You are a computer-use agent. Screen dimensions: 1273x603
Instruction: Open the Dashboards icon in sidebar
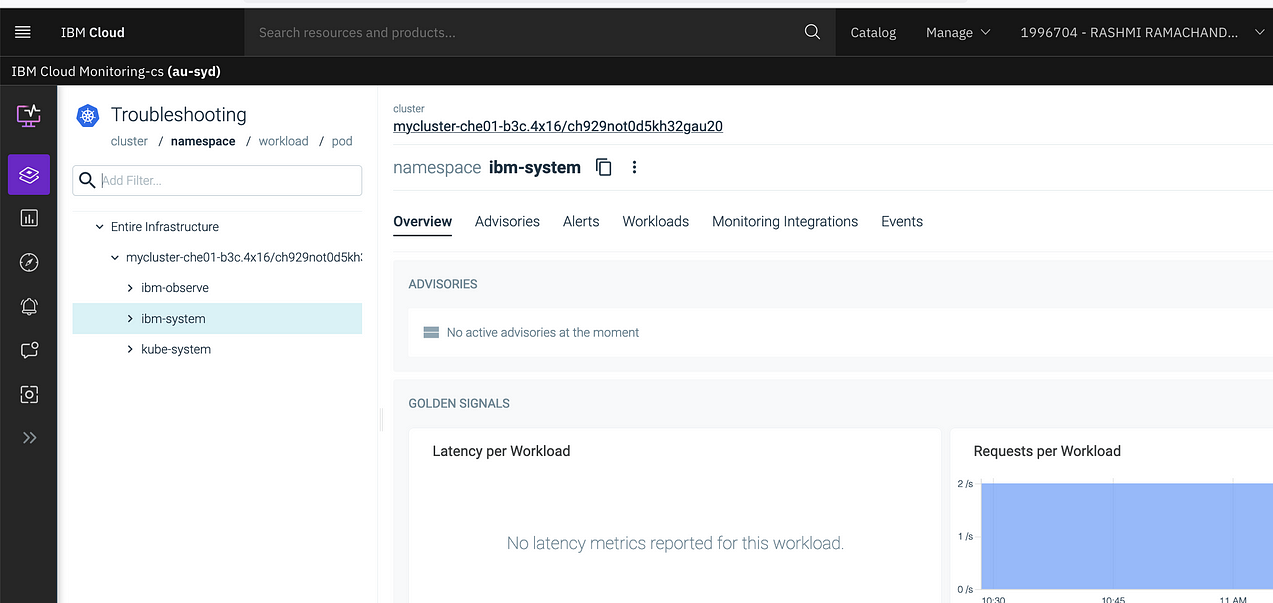(x=29, y=218)
